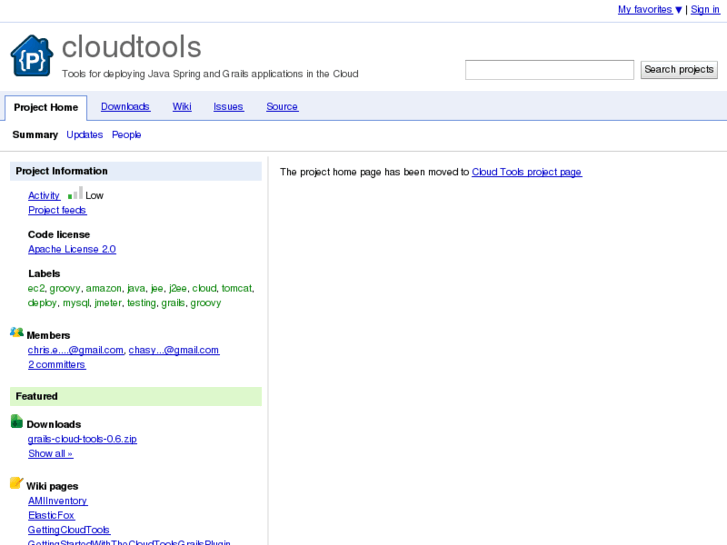Open the Wiki tab
This screenshot has height=545, width=727.
tap(182, 107)
